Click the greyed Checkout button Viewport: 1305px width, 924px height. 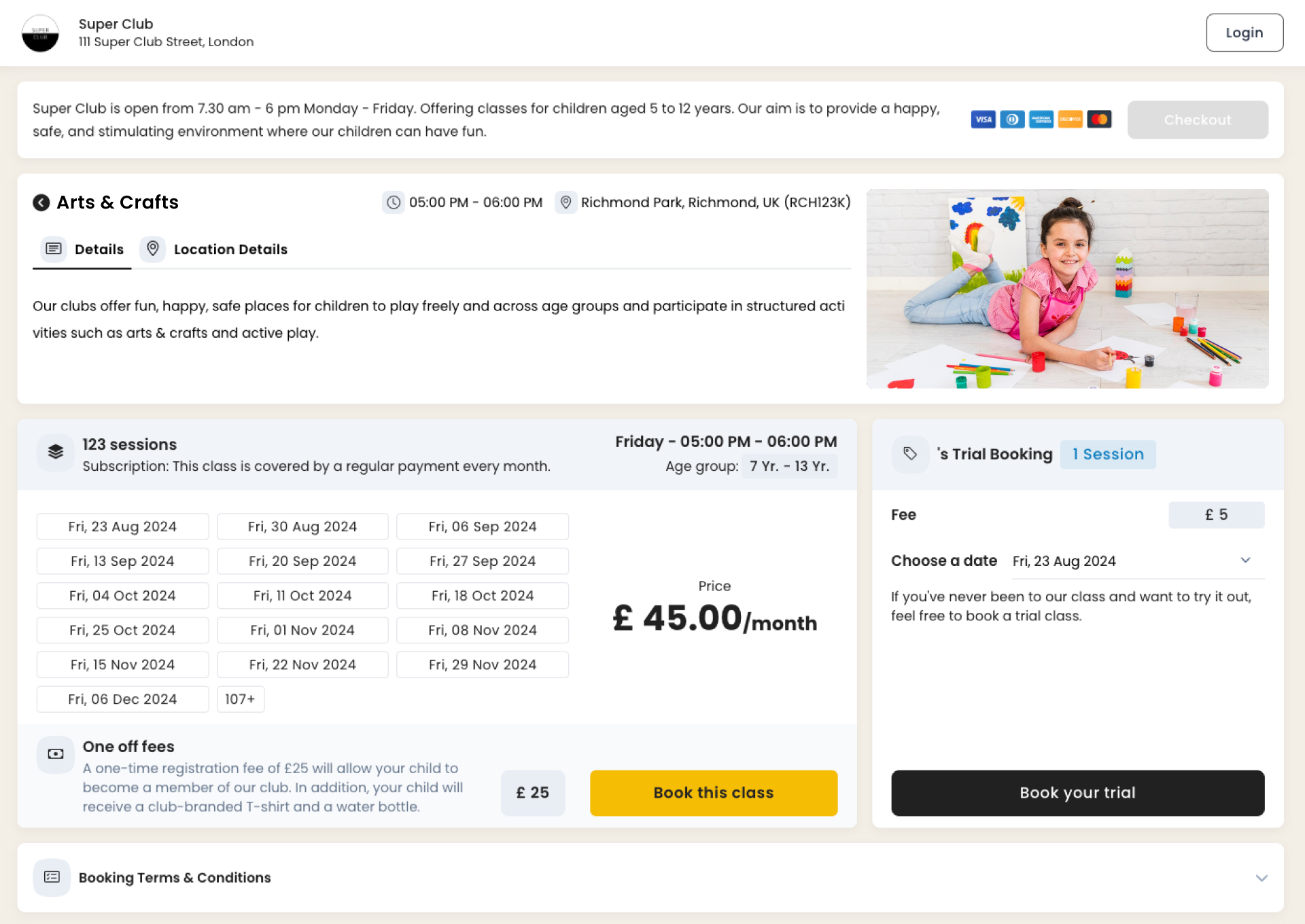pos(1197,120)
